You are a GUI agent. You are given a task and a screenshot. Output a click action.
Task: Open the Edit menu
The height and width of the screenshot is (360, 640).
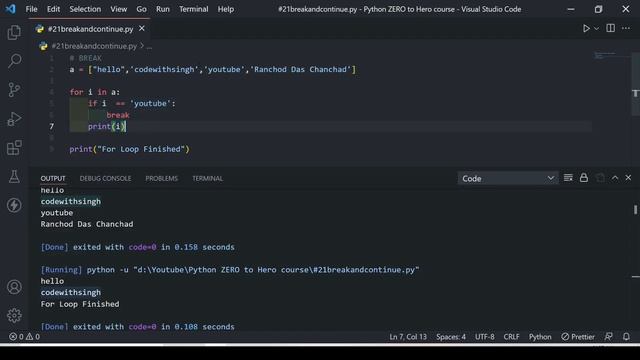pos(53,9)
